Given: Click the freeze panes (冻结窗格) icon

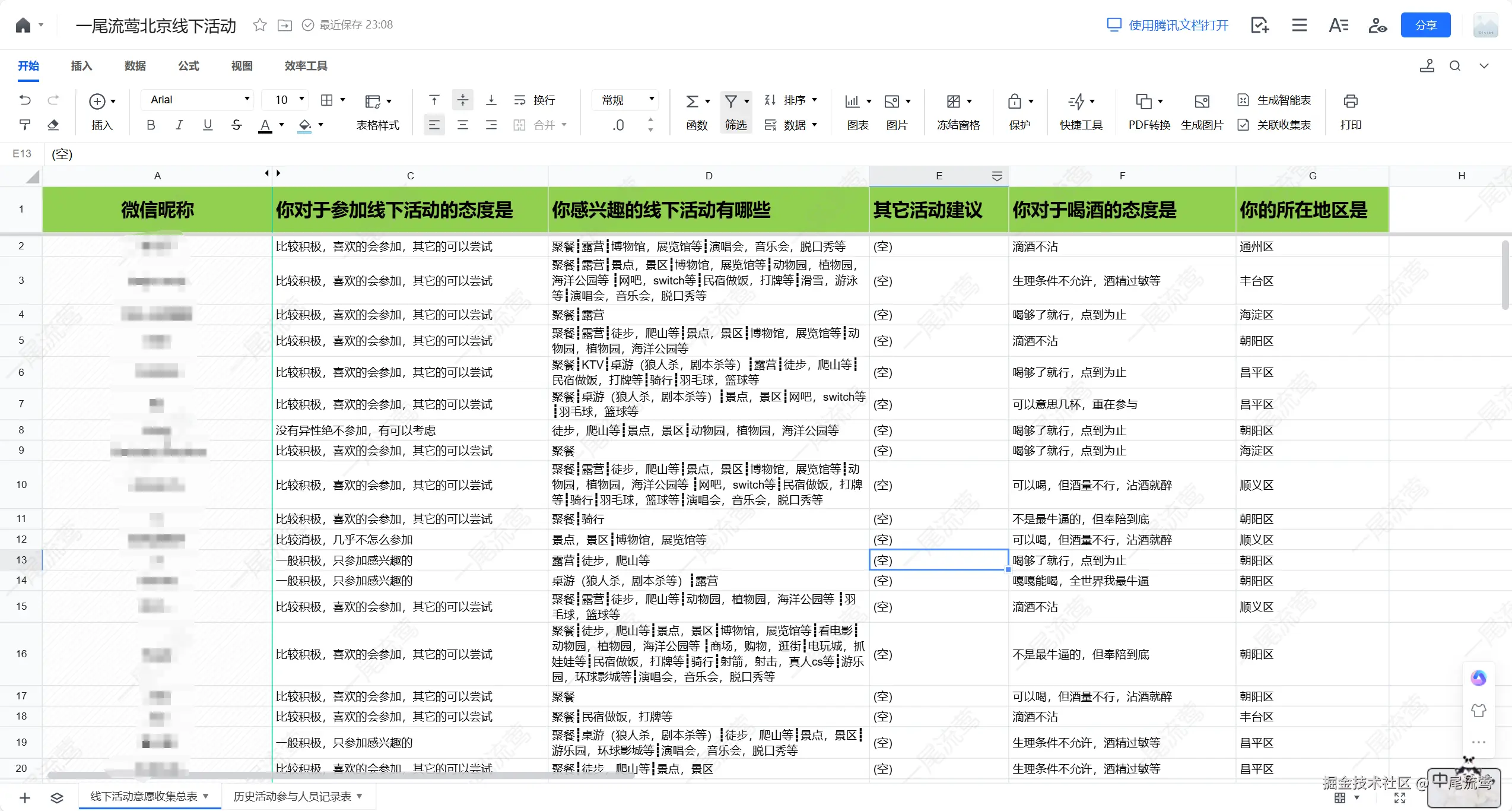Looking at the screenshot, I should click(x=954, y=102).
